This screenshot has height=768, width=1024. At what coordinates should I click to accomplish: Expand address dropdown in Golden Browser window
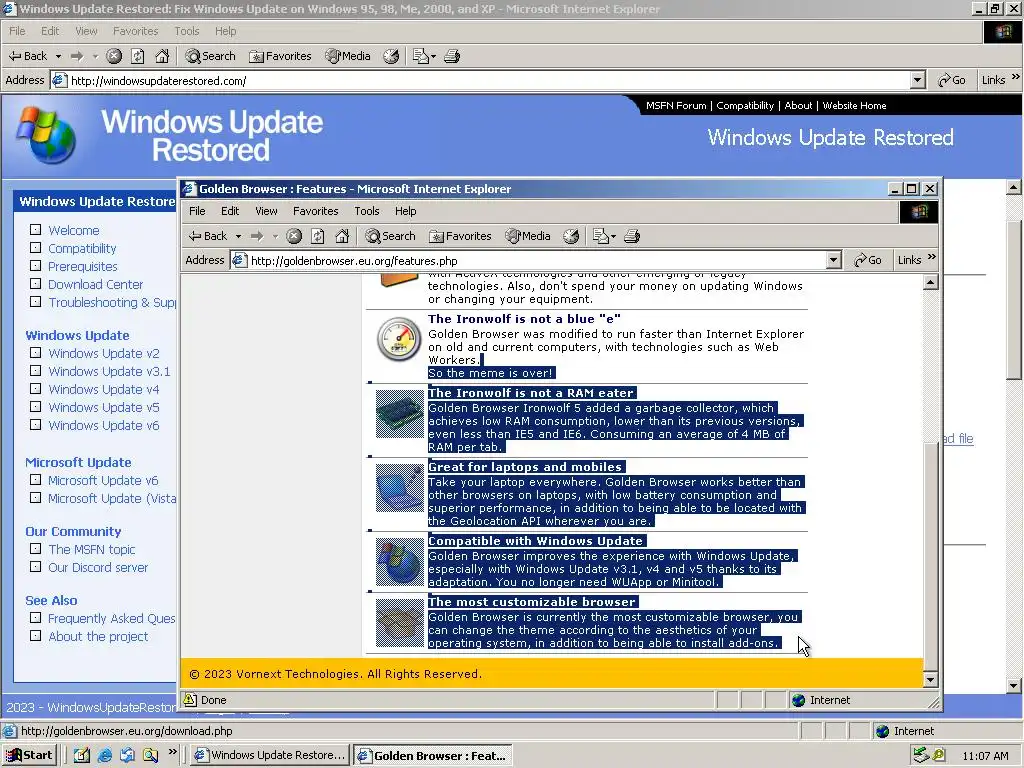833,261
